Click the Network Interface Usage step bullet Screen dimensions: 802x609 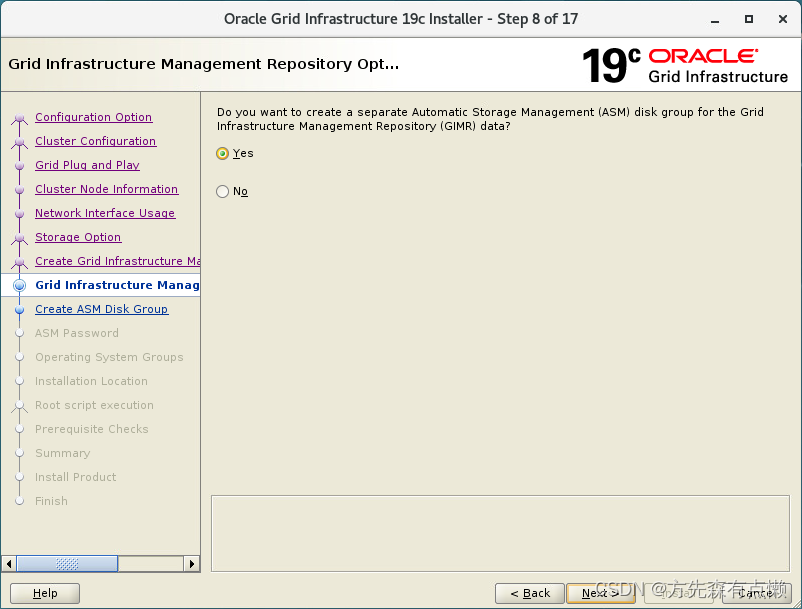[x=19, y=214]
